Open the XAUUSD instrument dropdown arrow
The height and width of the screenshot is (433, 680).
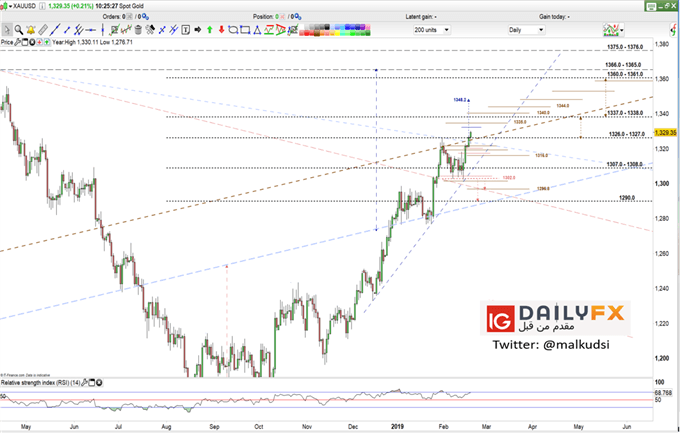click(10, 6)
